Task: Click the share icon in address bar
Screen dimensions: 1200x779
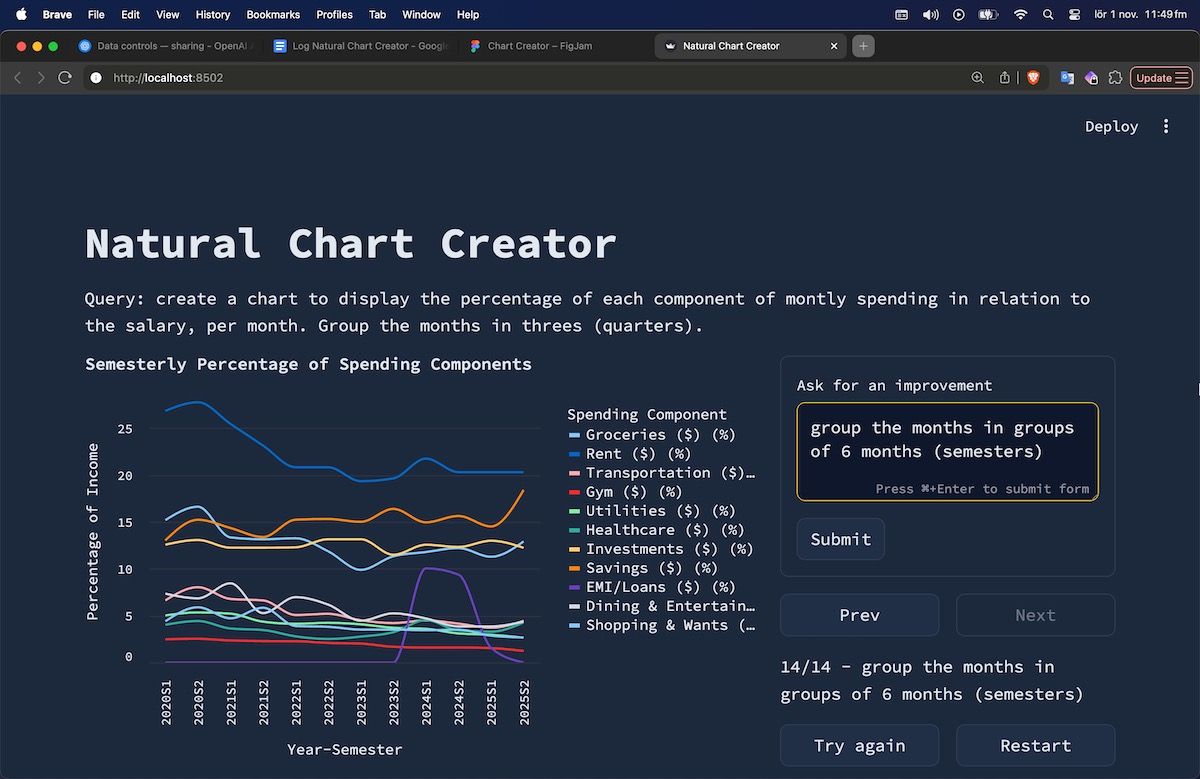Action: click(x=1005, y=77)
